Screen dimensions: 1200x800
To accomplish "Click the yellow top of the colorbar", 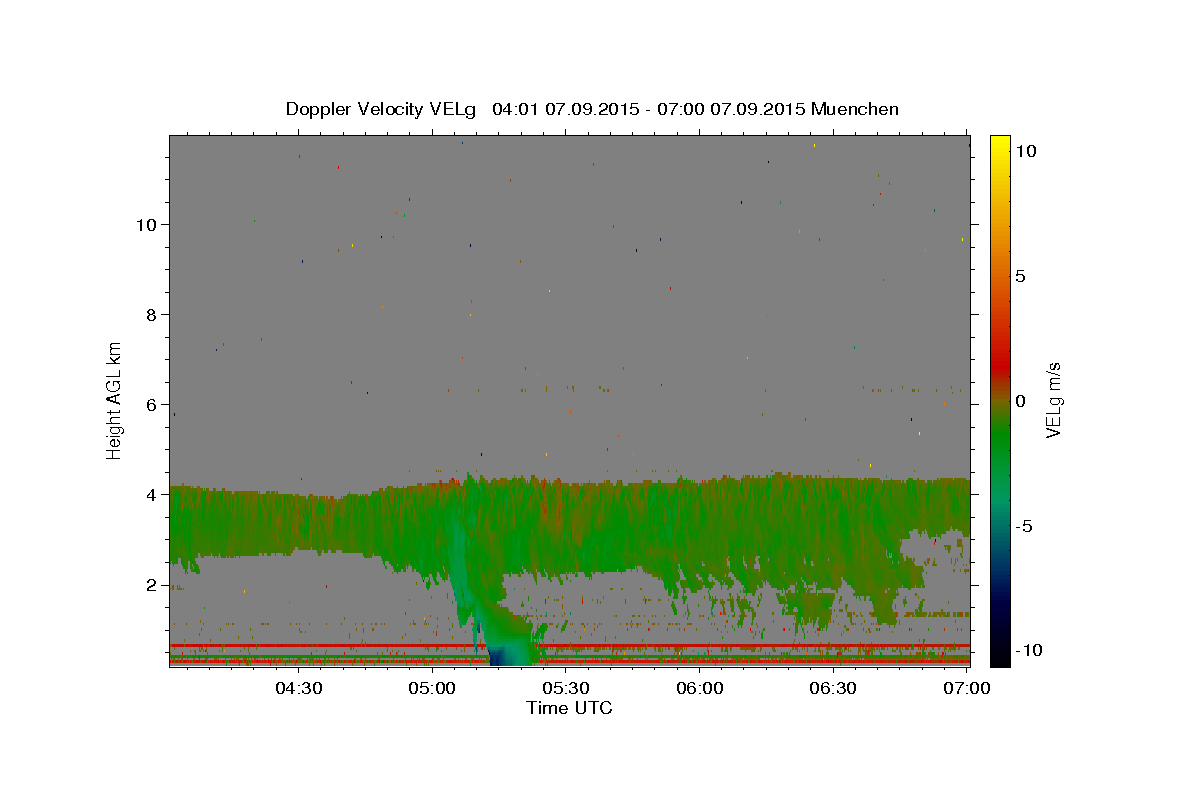I will pyautogui.click(x=999, y=145).
